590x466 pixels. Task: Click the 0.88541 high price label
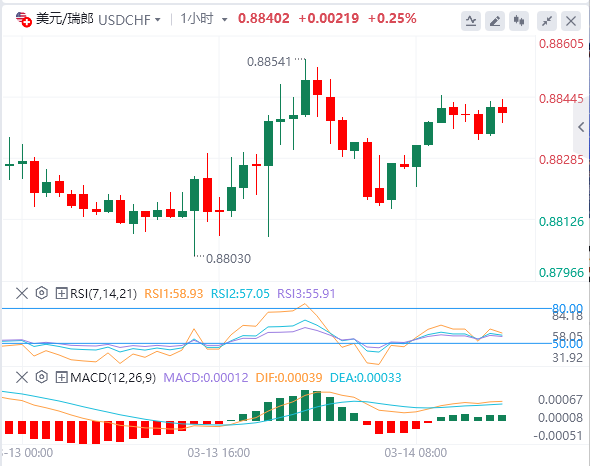pos(269,61)
